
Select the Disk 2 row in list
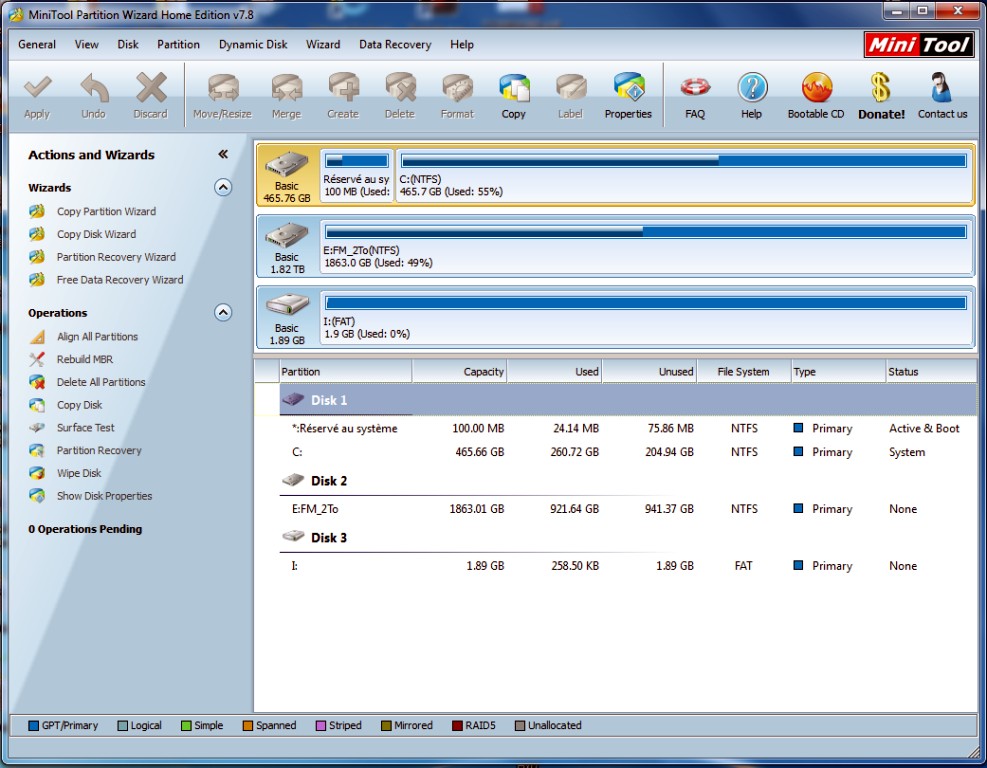[628, 481]
